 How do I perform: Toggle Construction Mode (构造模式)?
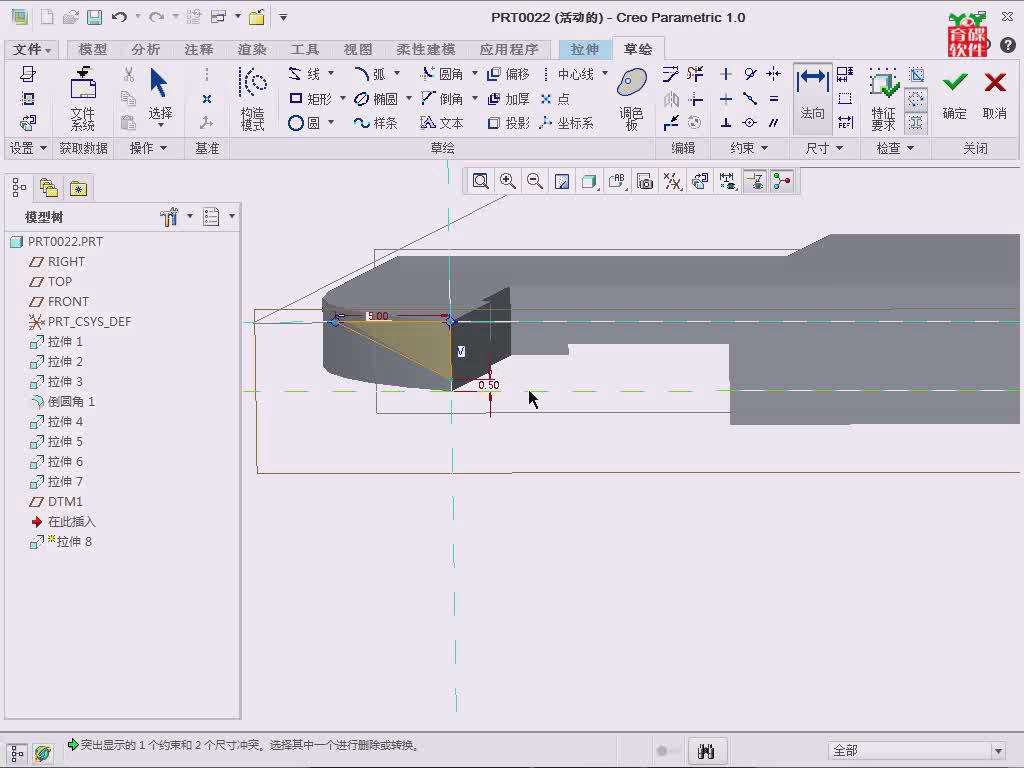[252, 98]
